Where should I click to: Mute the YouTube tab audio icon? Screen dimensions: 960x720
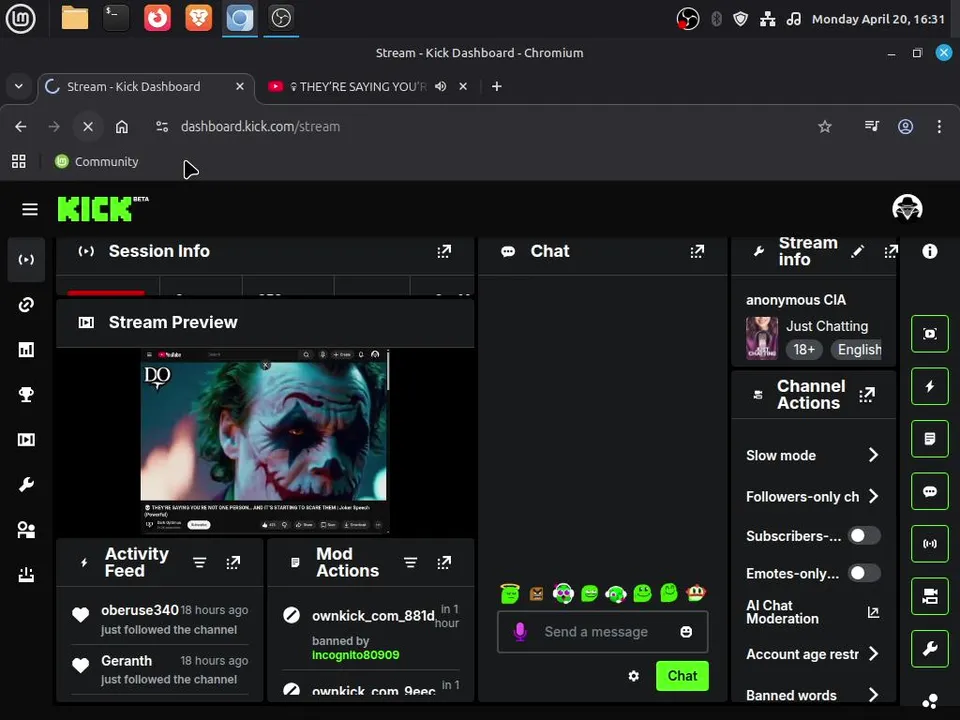440,86
